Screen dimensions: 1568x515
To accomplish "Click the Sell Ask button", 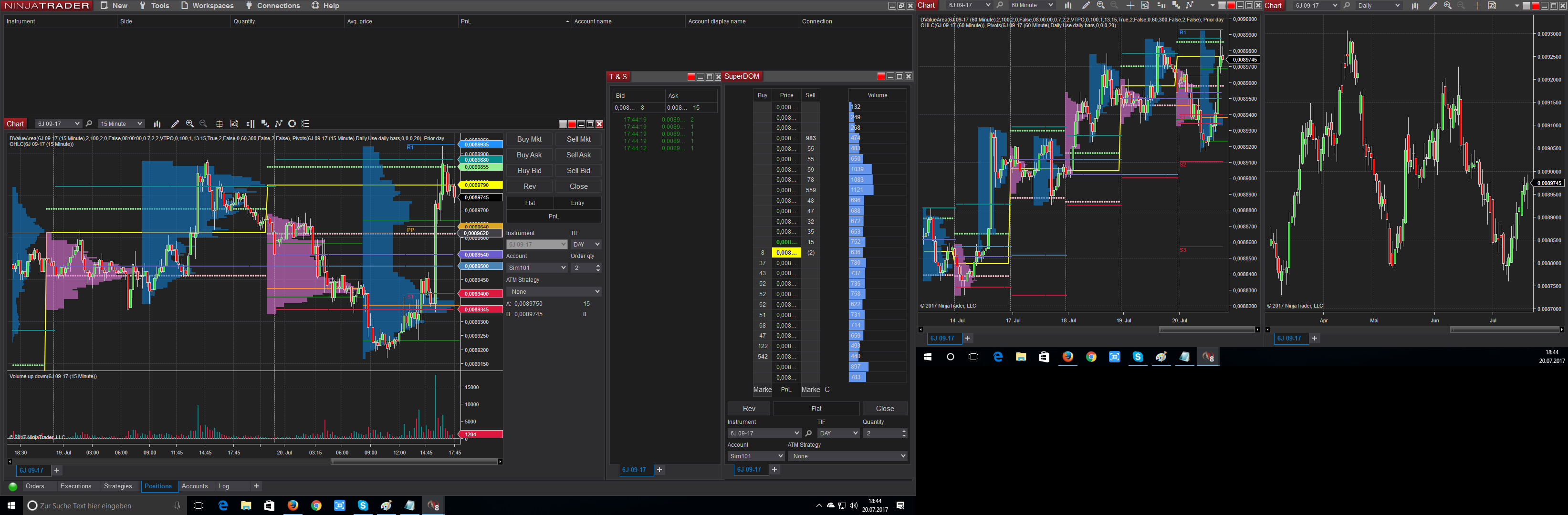I will click(578, 155).
